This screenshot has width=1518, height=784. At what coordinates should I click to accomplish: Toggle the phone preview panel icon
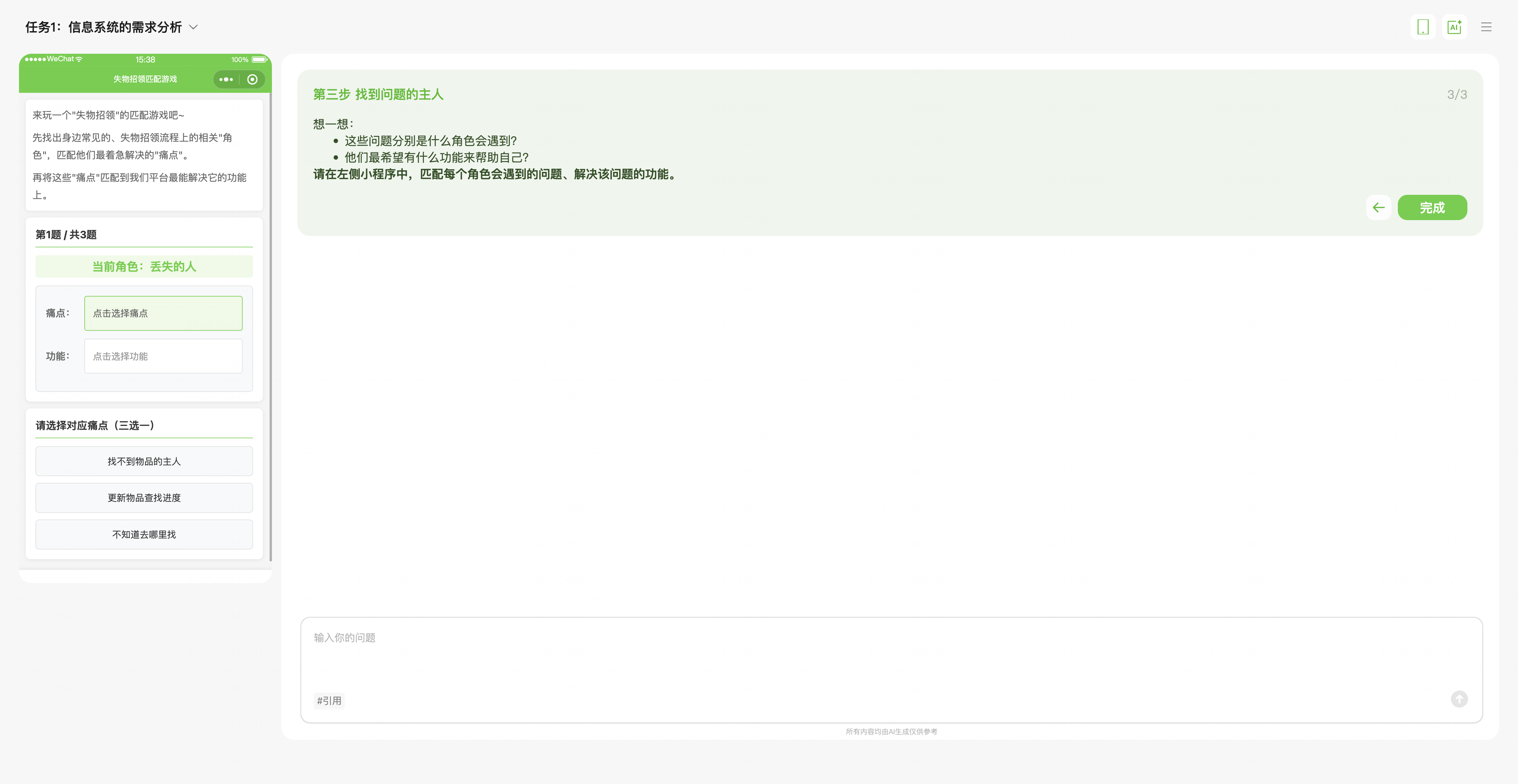(1423, 27)
